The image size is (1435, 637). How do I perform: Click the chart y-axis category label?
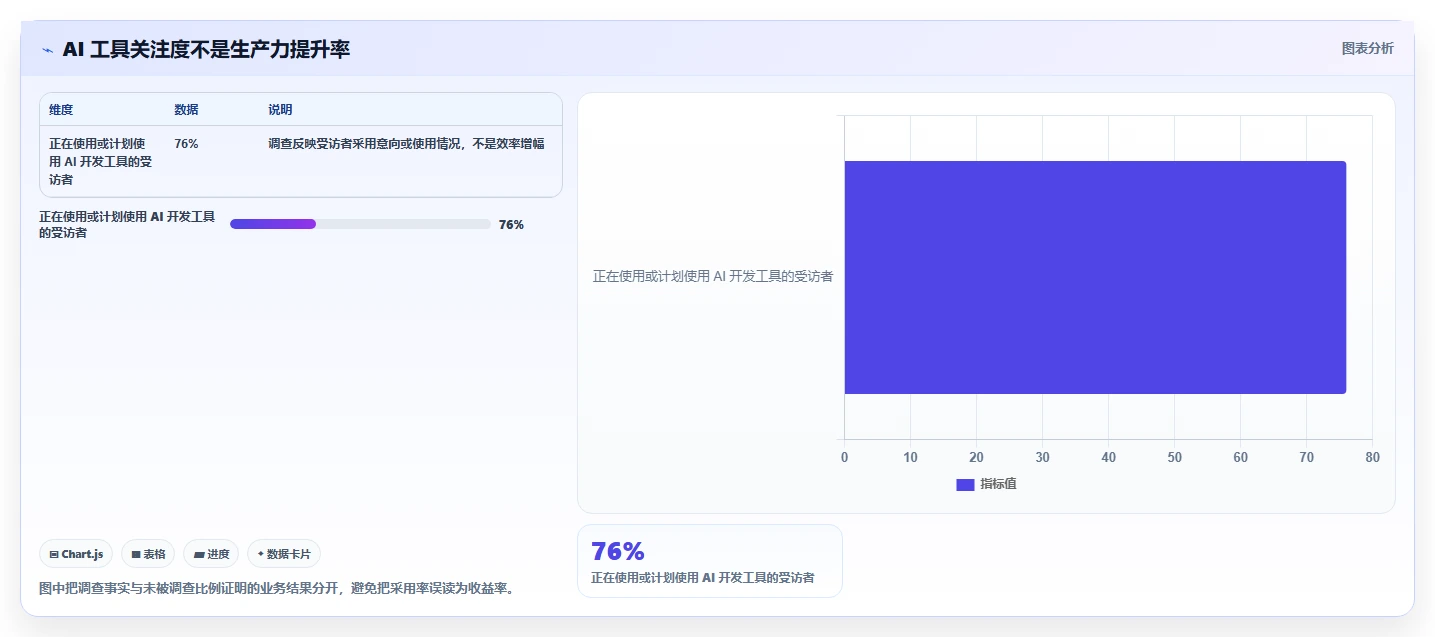click(x=713, y=277)
